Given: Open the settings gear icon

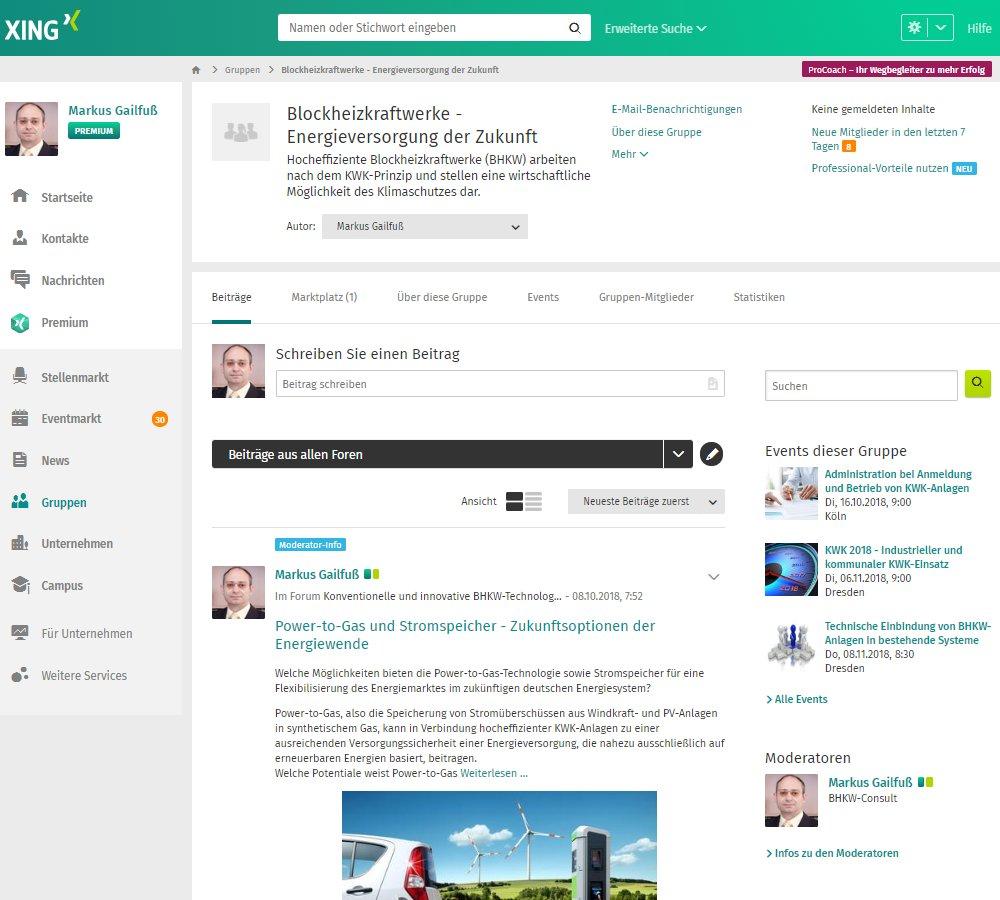Looking at the screenshot, I should click(x=914, y=27).
